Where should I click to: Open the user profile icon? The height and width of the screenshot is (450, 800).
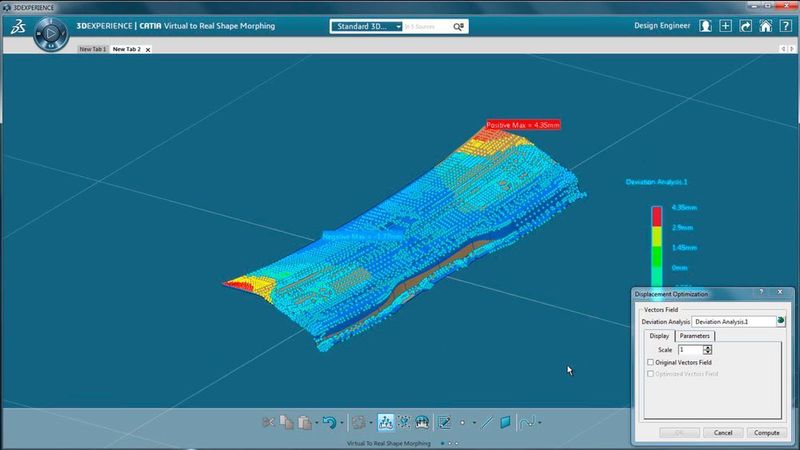click(705, 26)
